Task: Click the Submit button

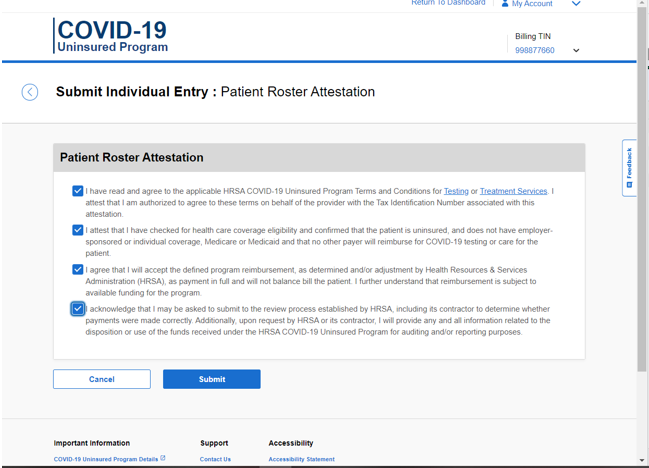Action: (212, 379)
